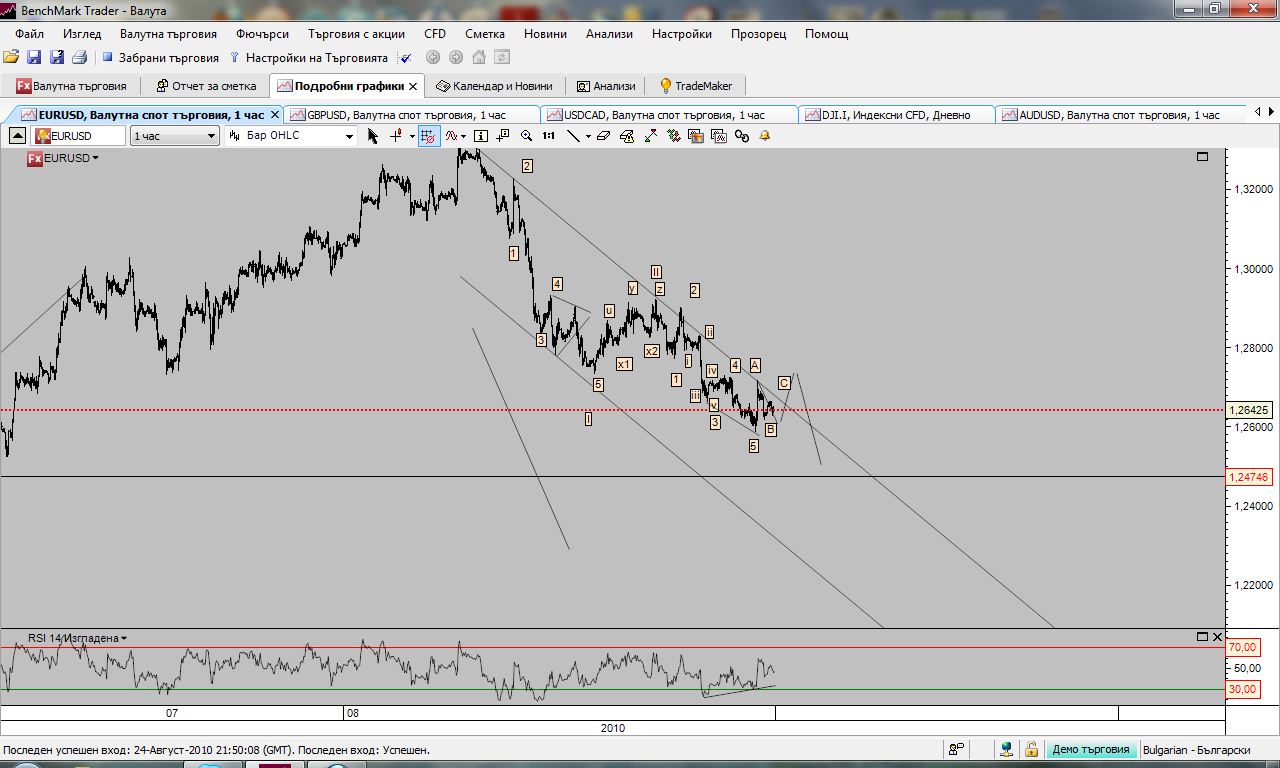Switch to Валутна търговия tab
The width and height of the screenshot is (1280, 768).
(x=71, y=86)
